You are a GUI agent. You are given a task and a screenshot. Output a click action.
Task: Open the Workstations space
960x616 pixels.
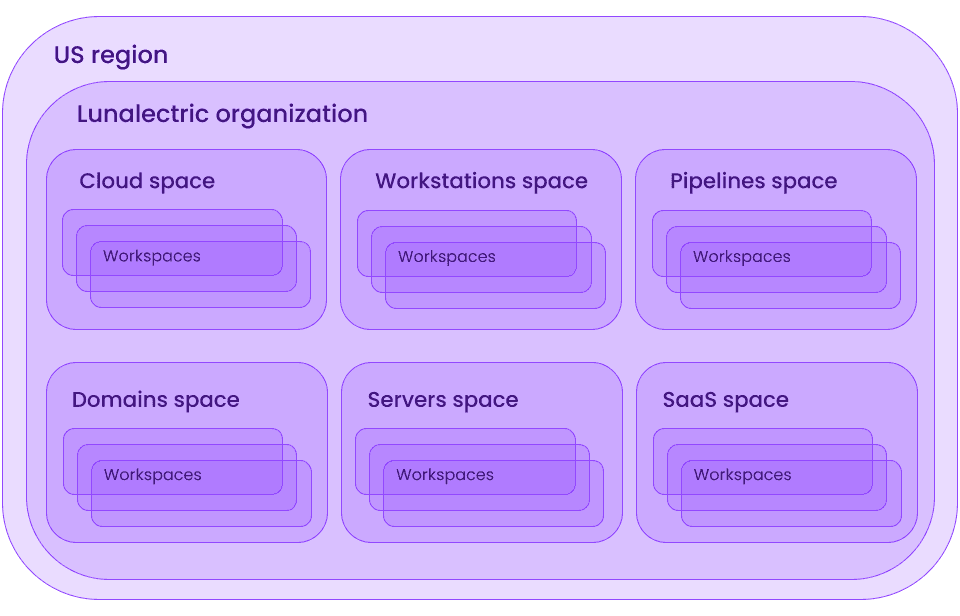[481, 240]
